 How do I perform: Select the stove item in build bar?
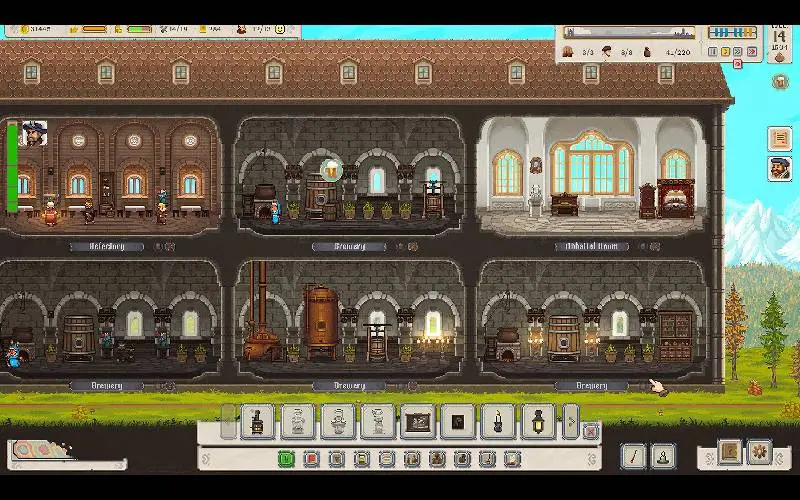click(x=258, y=422)
